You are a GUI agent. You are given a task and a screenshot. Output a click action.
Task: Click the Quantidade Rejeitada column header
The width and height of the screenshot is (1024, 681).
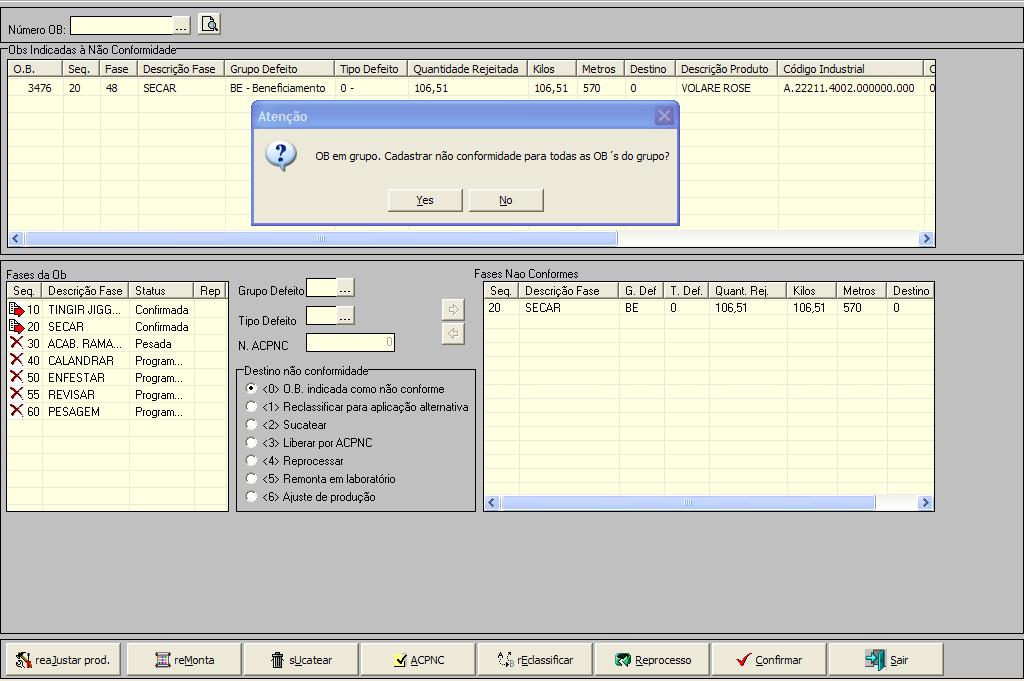pyautogui.click(x=466, y=69)
